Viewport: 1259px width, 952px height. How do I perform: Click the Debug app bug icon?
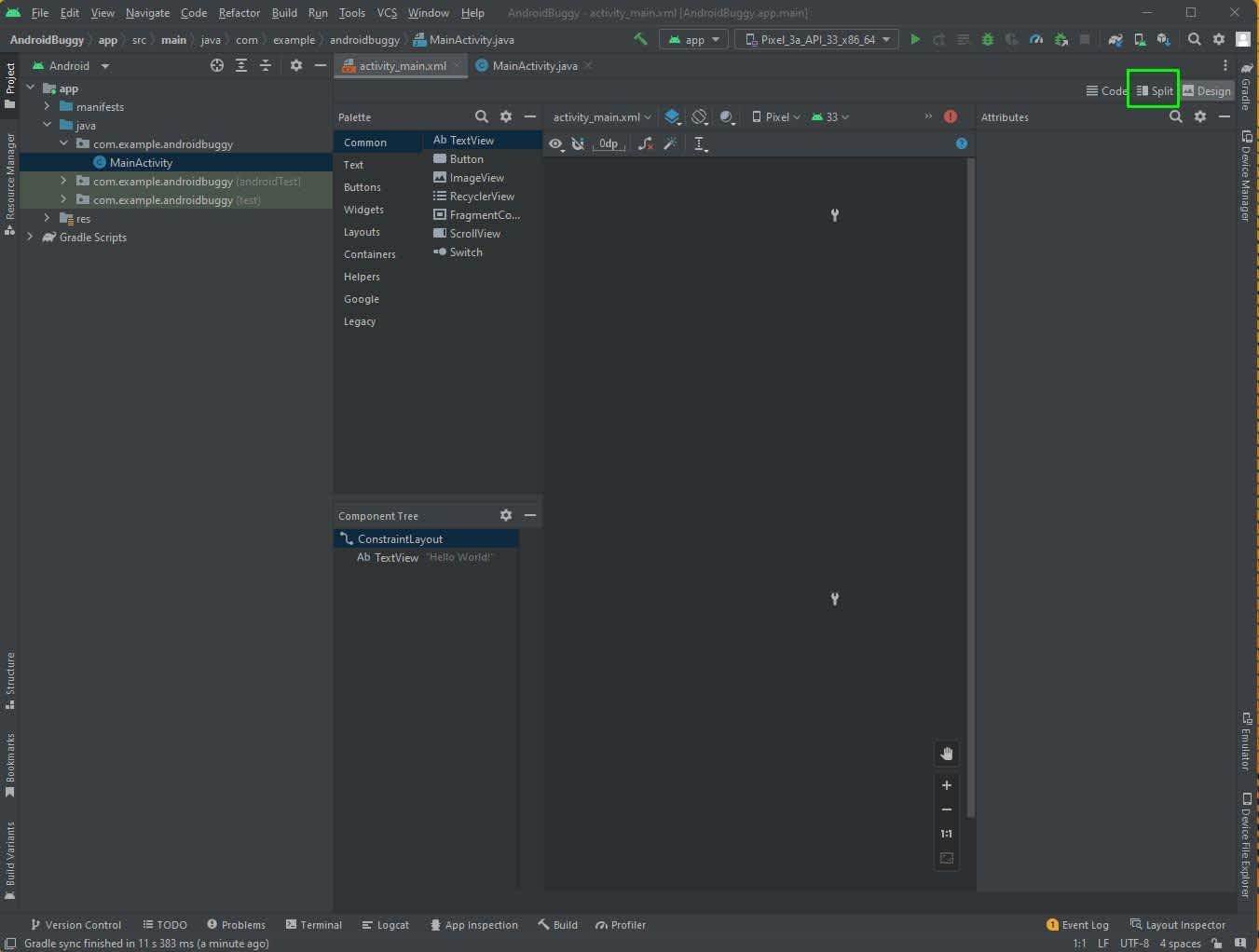point(988,39)
